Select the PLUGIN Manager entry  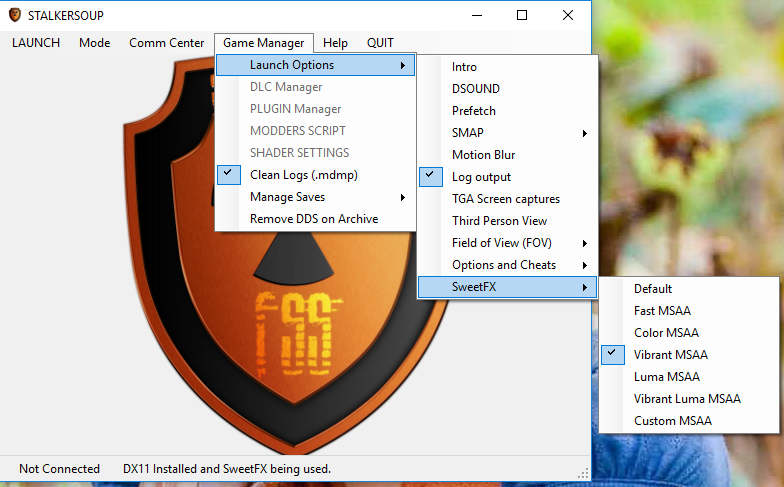(316, 109)
